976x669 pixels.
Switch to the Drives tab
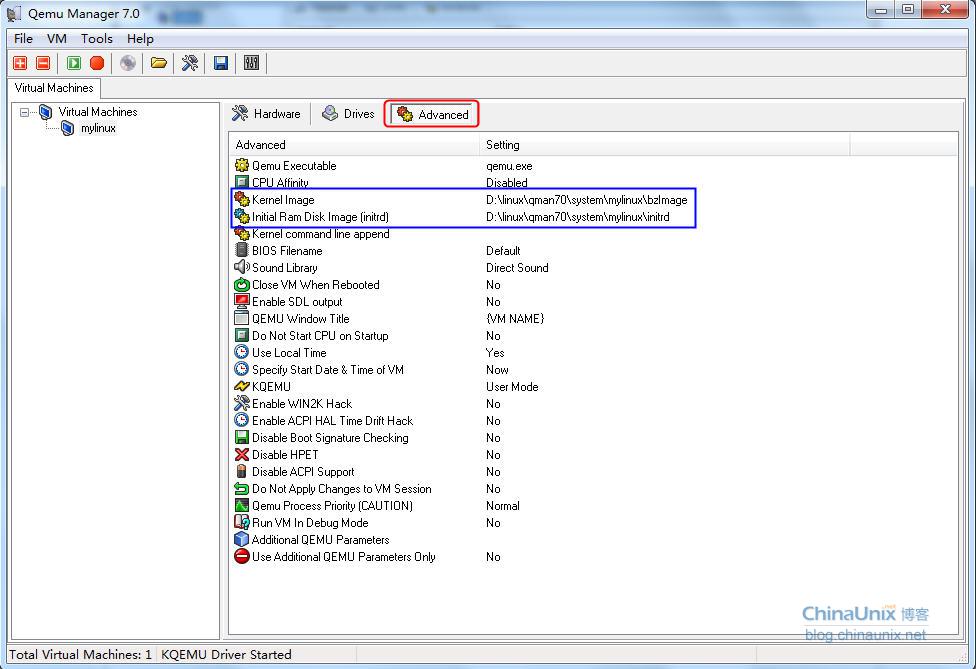coord(348,114)
